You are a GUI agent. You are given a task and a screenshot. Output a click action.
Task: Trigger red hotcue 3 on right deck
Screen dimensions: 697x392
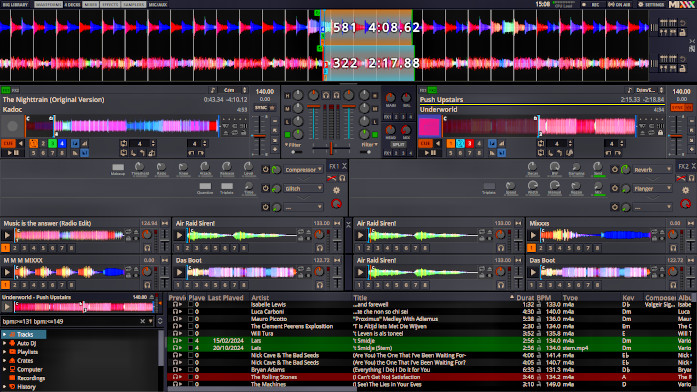tap(469, 143)
